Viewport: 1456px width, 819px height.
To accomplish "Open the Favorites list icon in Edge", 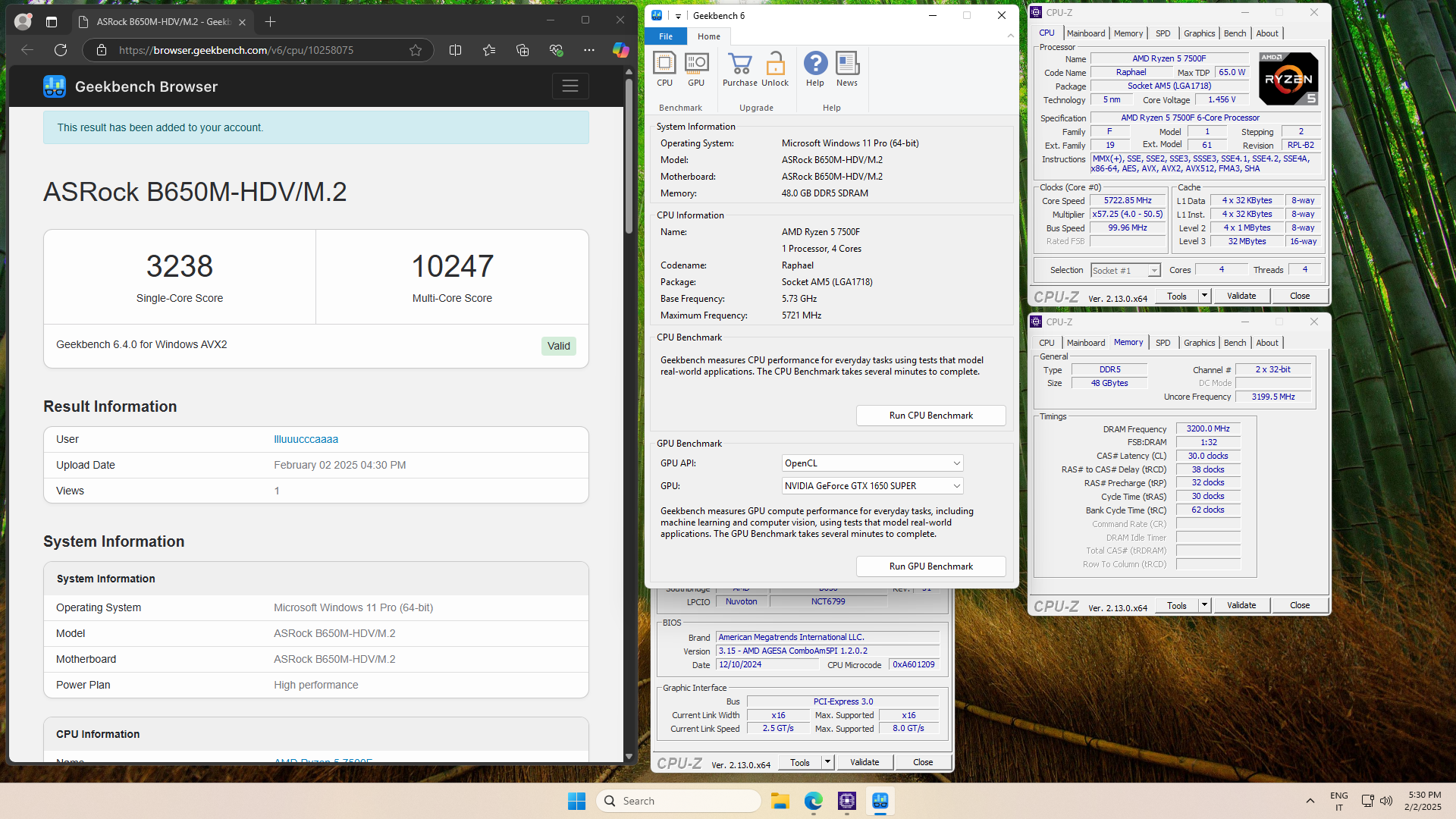I will (489, 50).
